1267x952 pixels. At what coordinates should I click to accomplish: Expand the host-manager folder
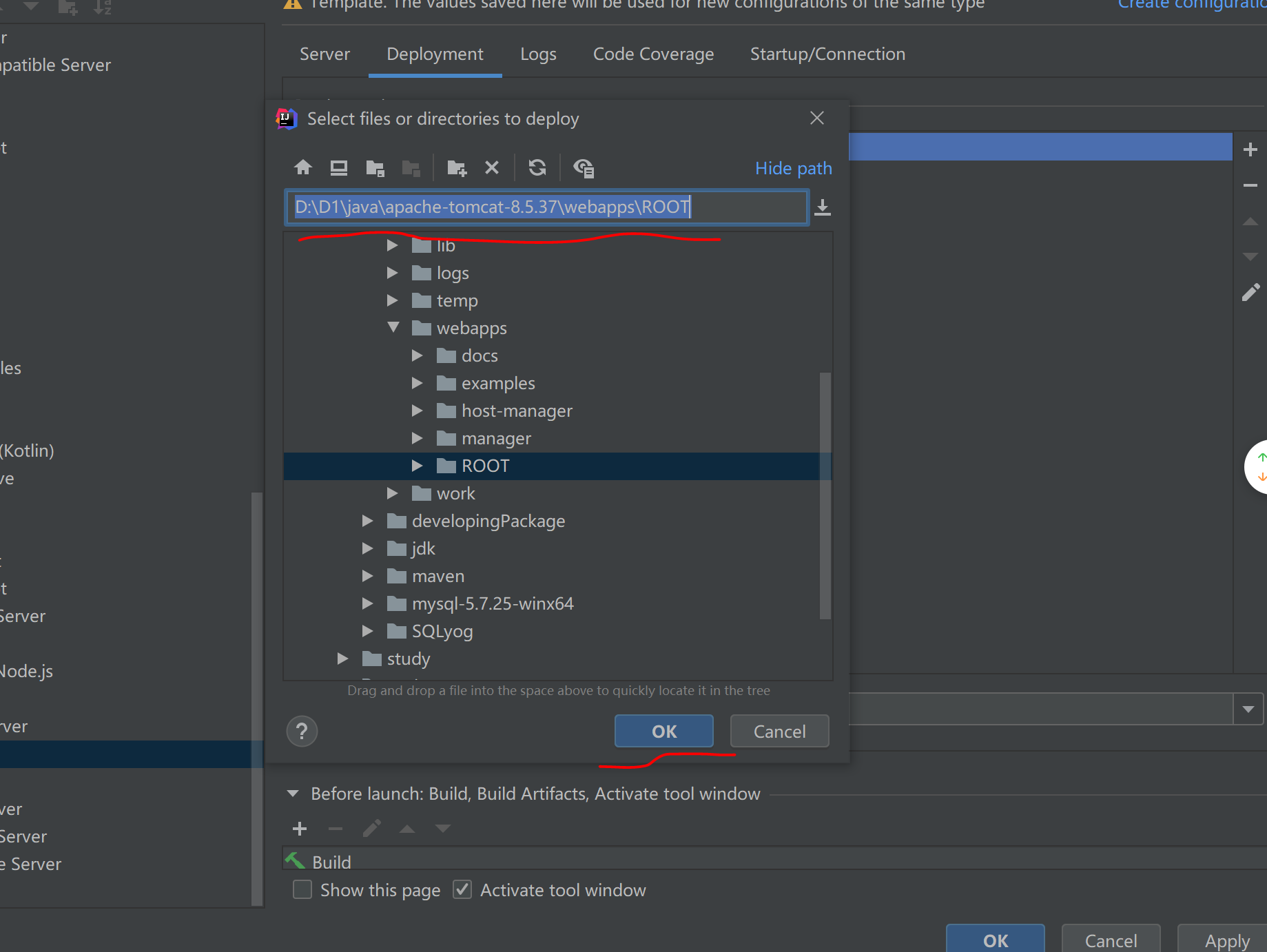coord(417,411)
